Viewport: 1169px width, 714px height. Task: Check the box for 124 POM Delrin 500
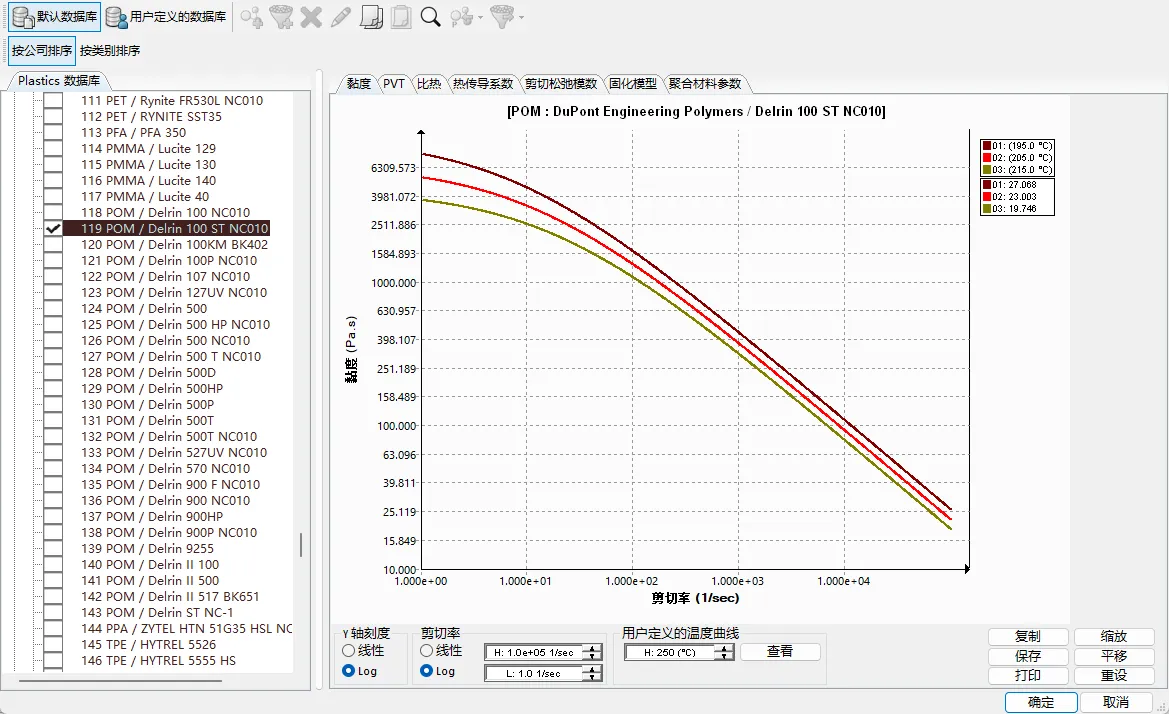click(53, 309)
